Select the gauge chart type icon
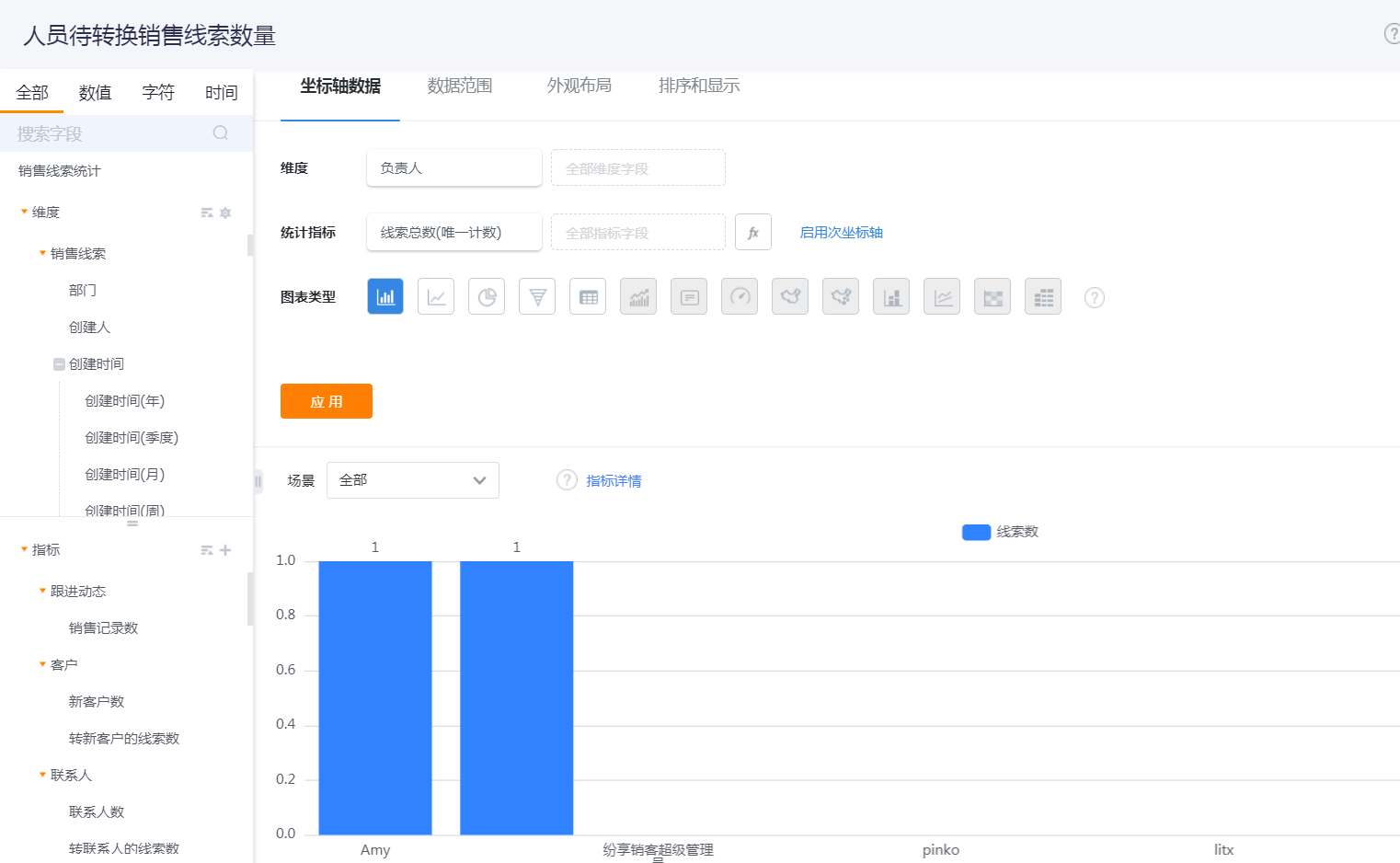The image size is (1400, 863). pyautogui.click(x=740, y=296)
